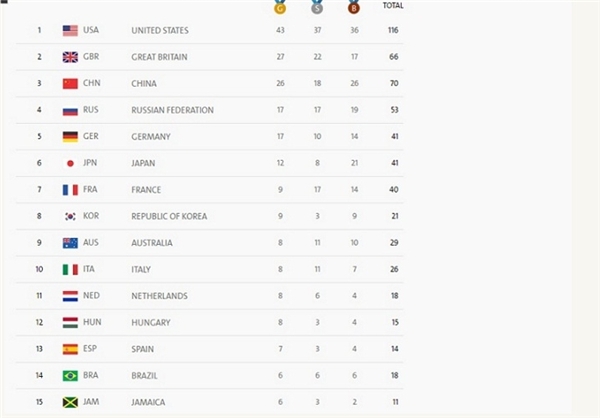Click the Australia flag icon
Viewport: 600px width, 418px height.
pos(70,243)
